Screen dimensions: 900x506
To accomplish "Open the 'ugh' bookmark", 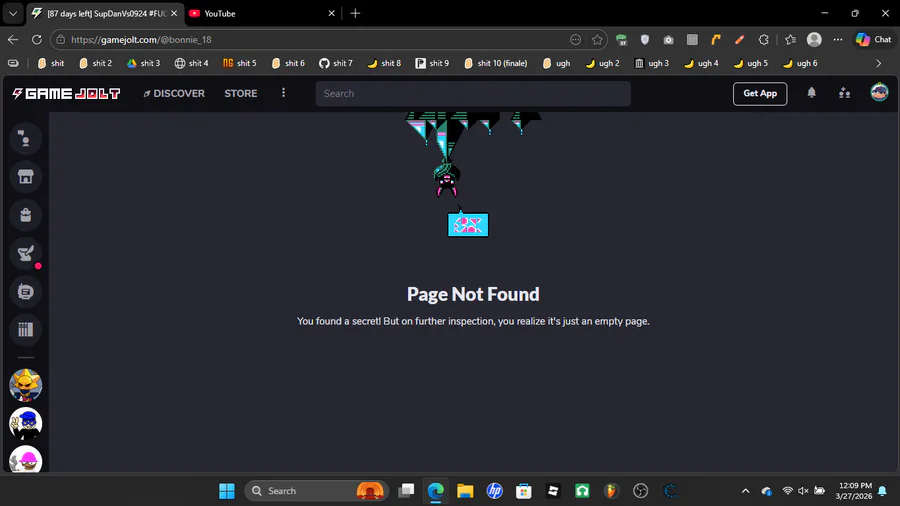I will (556, 63).
